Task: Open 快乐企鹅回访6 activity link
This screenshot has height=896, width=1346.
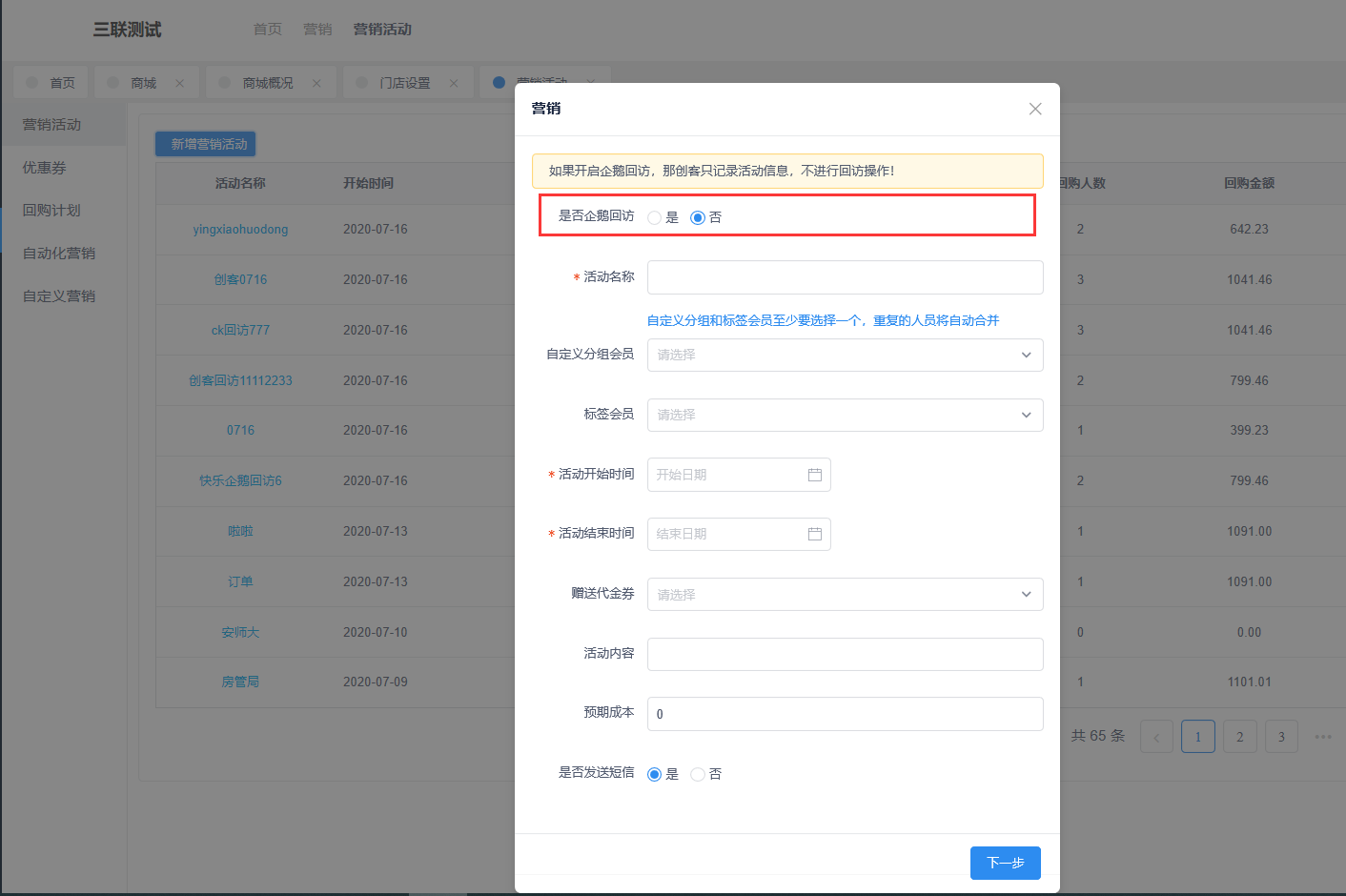Action: click(x=240, y=480)
